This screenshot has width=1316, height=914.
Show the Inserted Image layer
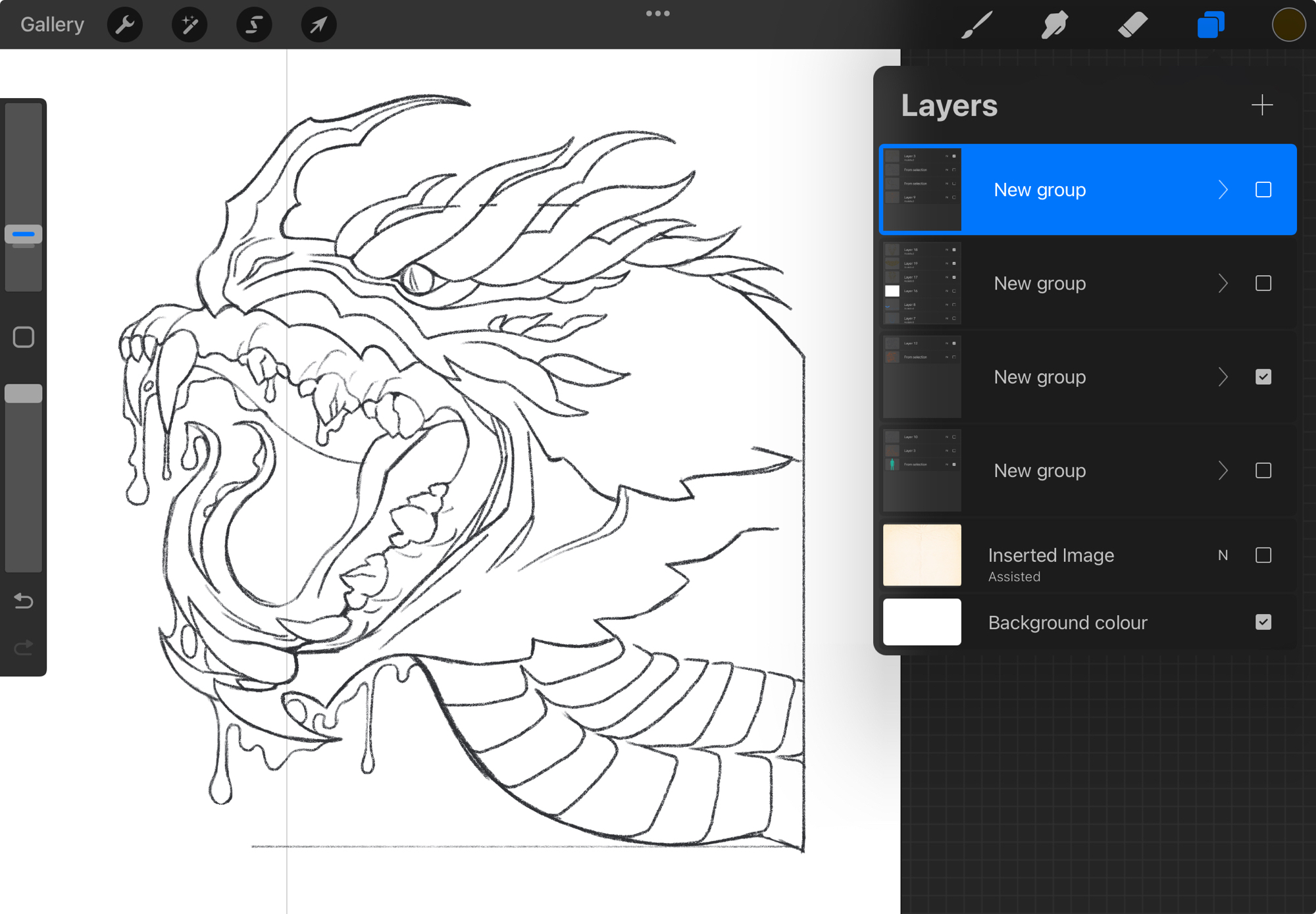tap(1263, 555)
